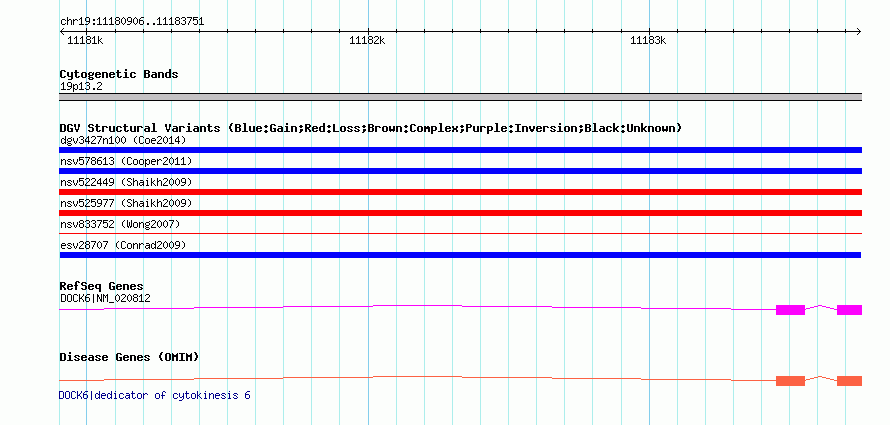
Task: Open variant dgv3427n100 (Coe2014) label
Action: 123,140
